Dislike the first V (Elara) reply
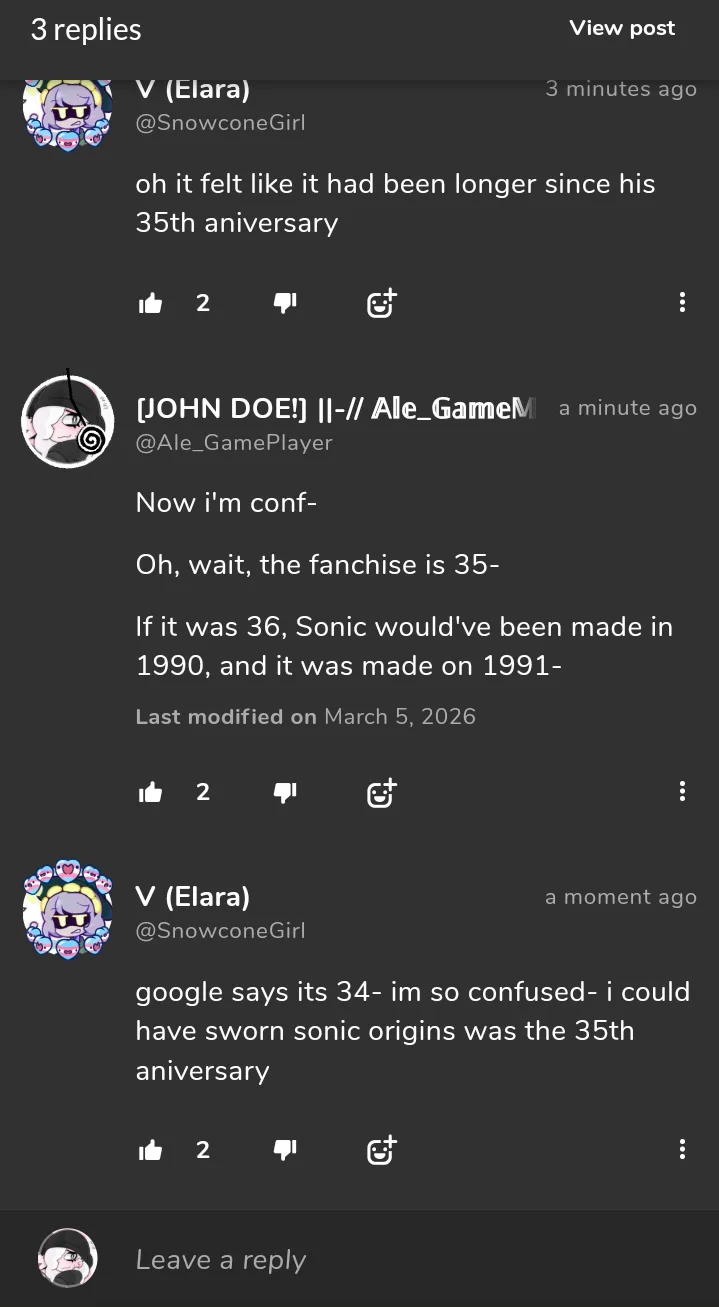This screenshot has height=1307, width=719. click(x=285, y=303)
